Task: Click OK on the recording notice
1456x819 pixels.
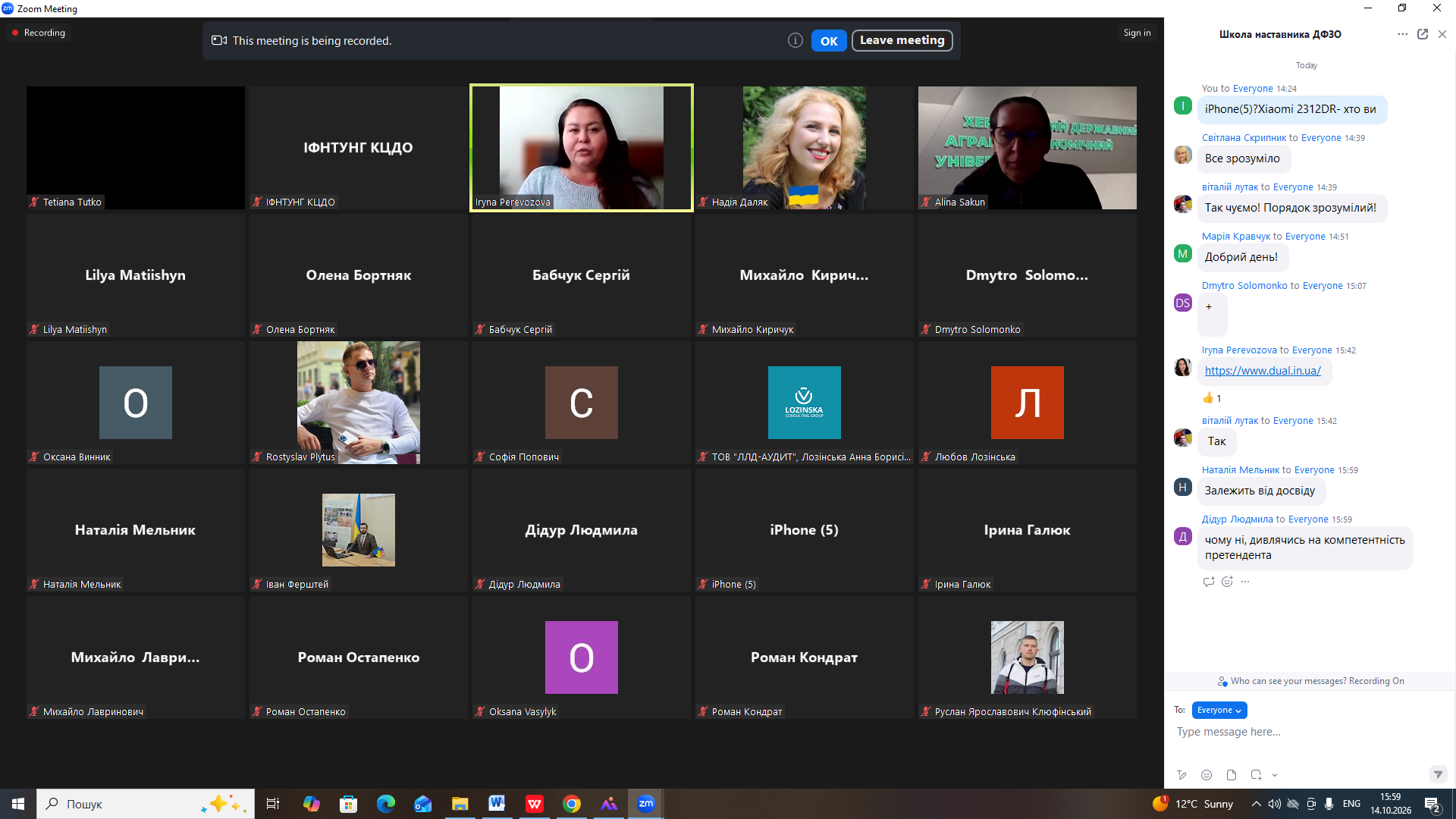Action: coord(829,41)
